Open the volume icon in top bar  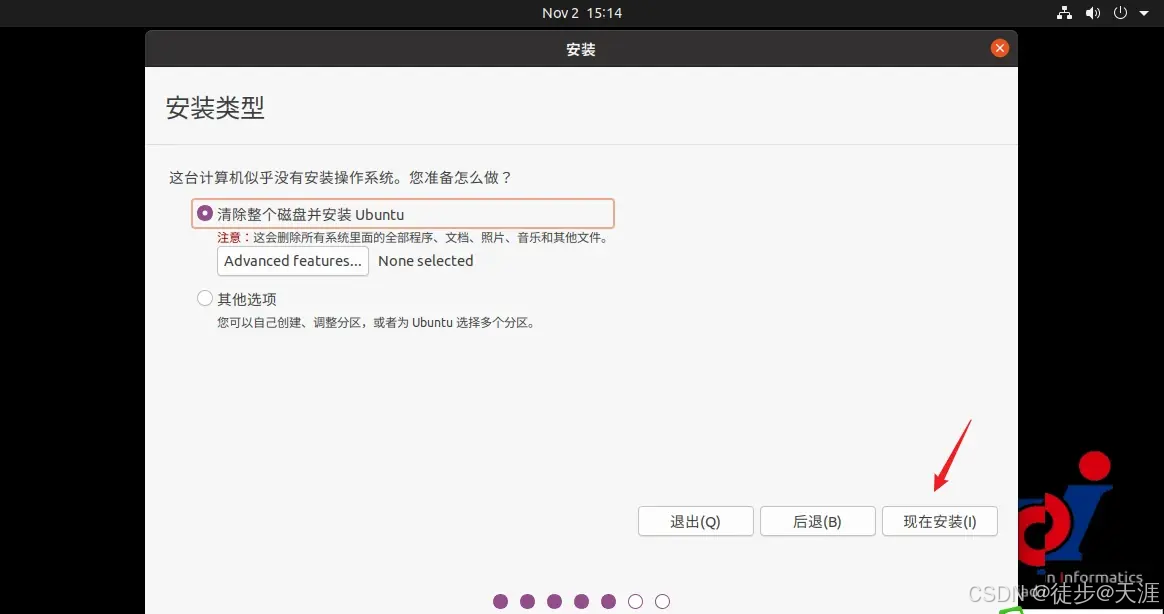pyautogui.click(x=1093, y=13)
